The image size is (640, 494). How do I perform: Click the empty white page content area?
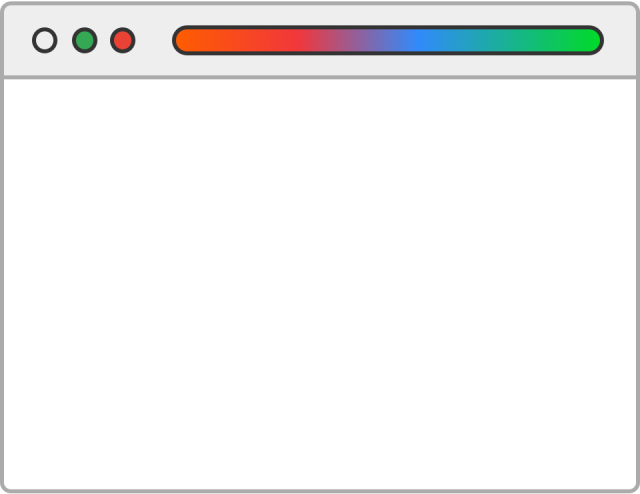(x=320, y=284)
